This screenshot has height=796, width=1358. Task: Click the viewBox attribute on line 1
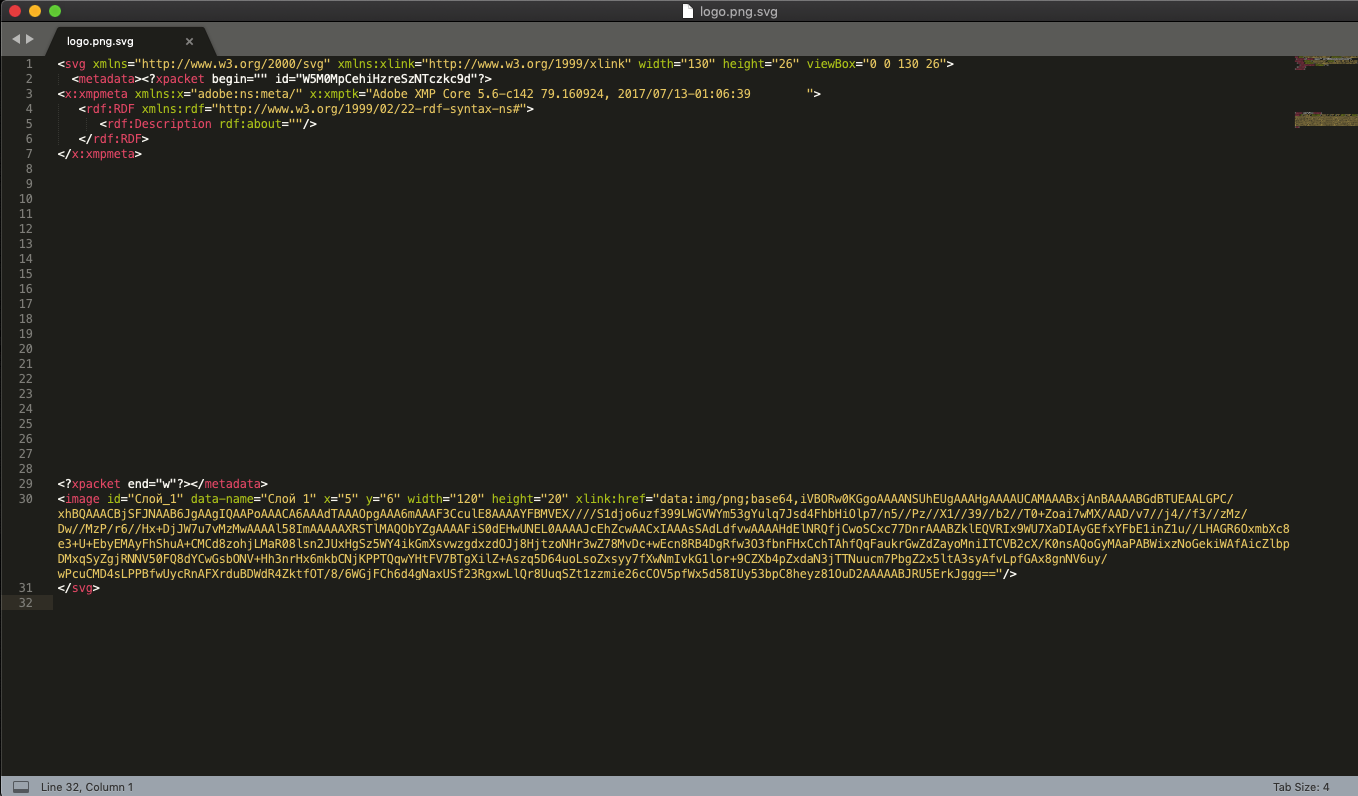[835, 64]
